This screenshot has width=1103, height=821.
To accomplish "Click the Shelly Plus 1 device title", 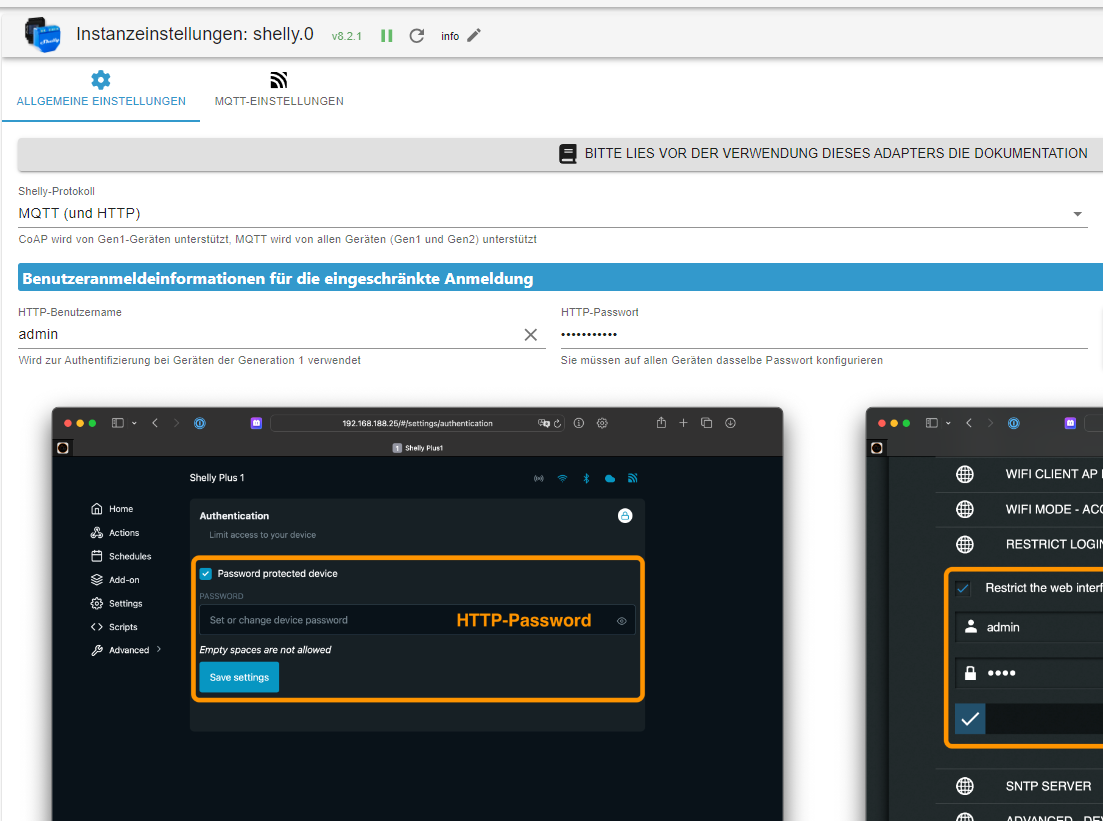I will 217,478.
